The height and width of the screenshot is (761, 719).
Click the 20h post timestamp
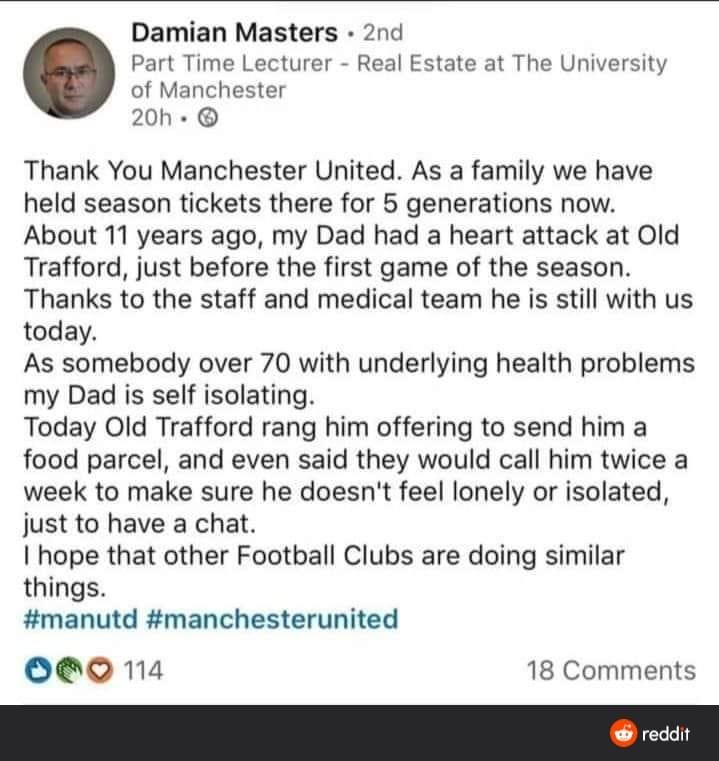pyautogui.click(x=151, y=117)
